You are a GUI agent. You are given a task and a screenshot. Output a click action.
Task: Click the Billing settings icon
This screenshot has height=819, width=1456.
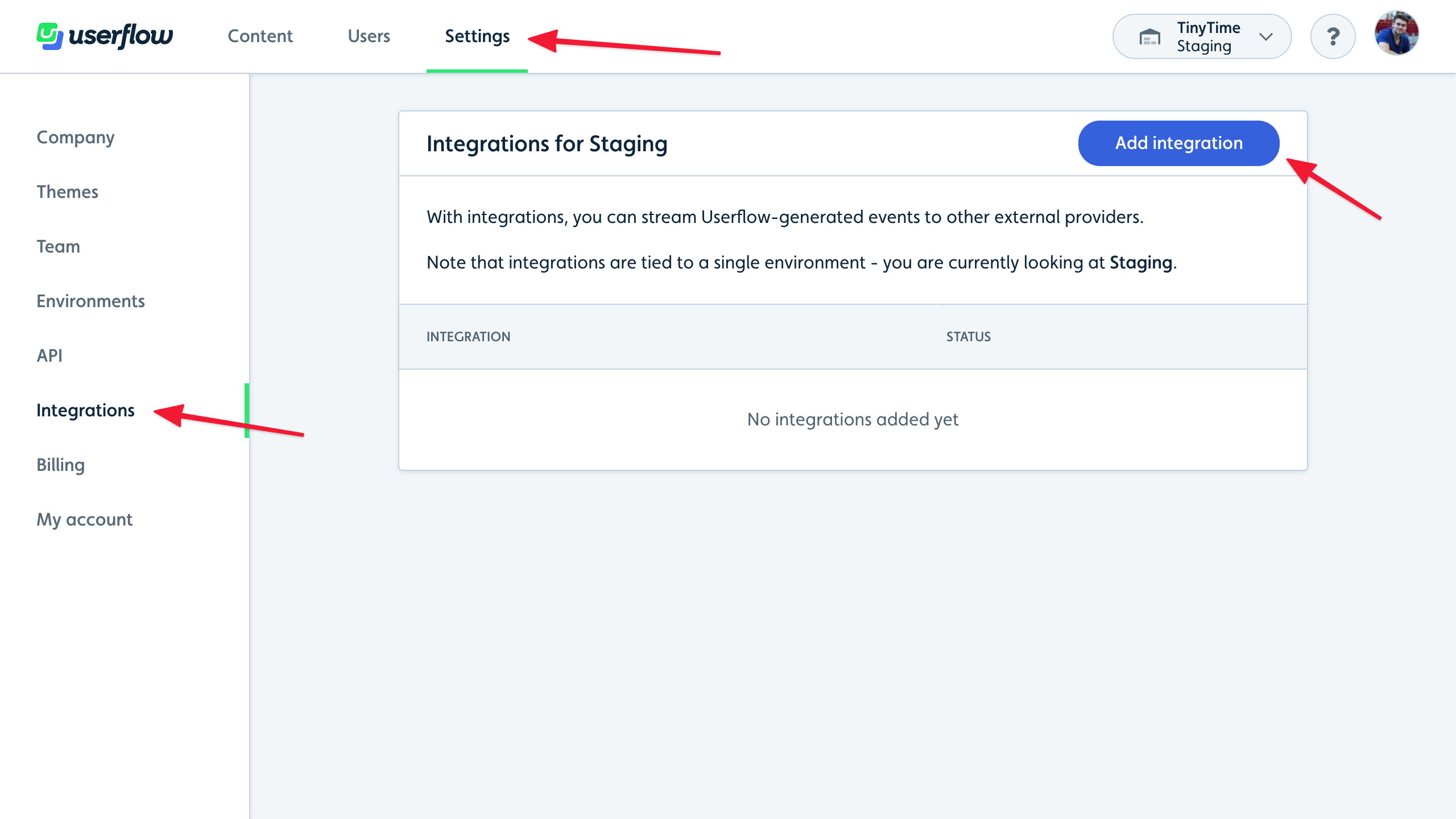(60, 465)
